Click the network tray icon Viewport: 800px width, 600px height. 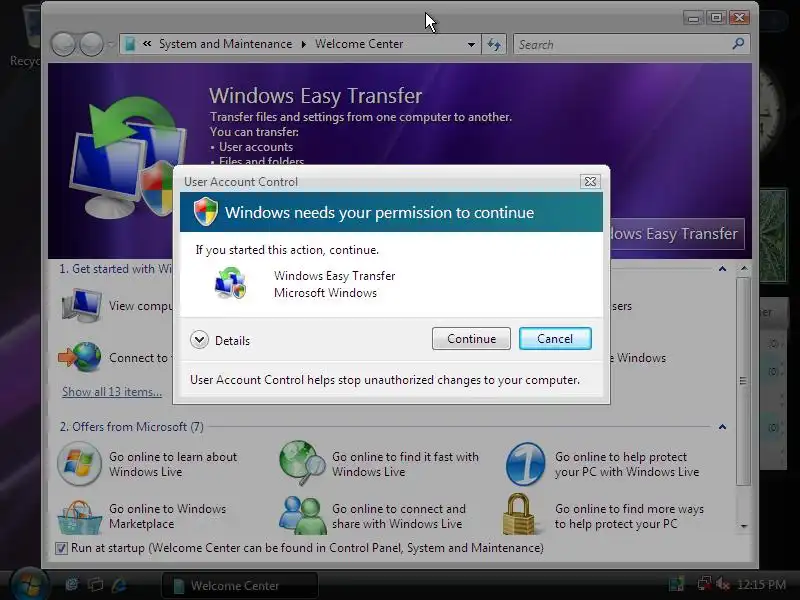(x=704, y=584)
